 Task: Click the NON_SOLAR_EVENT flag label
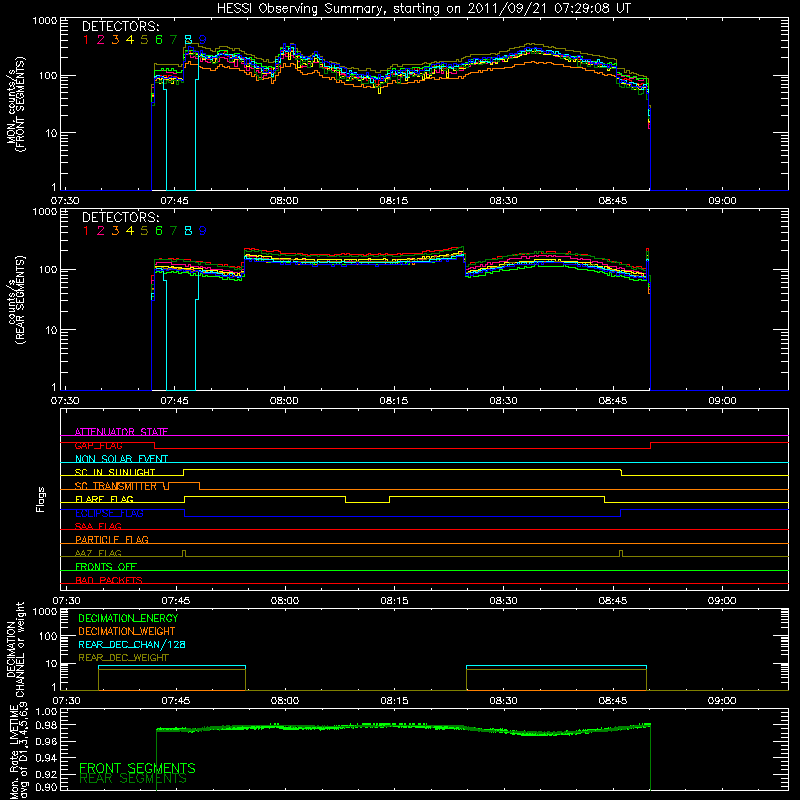tap(121, 459)
